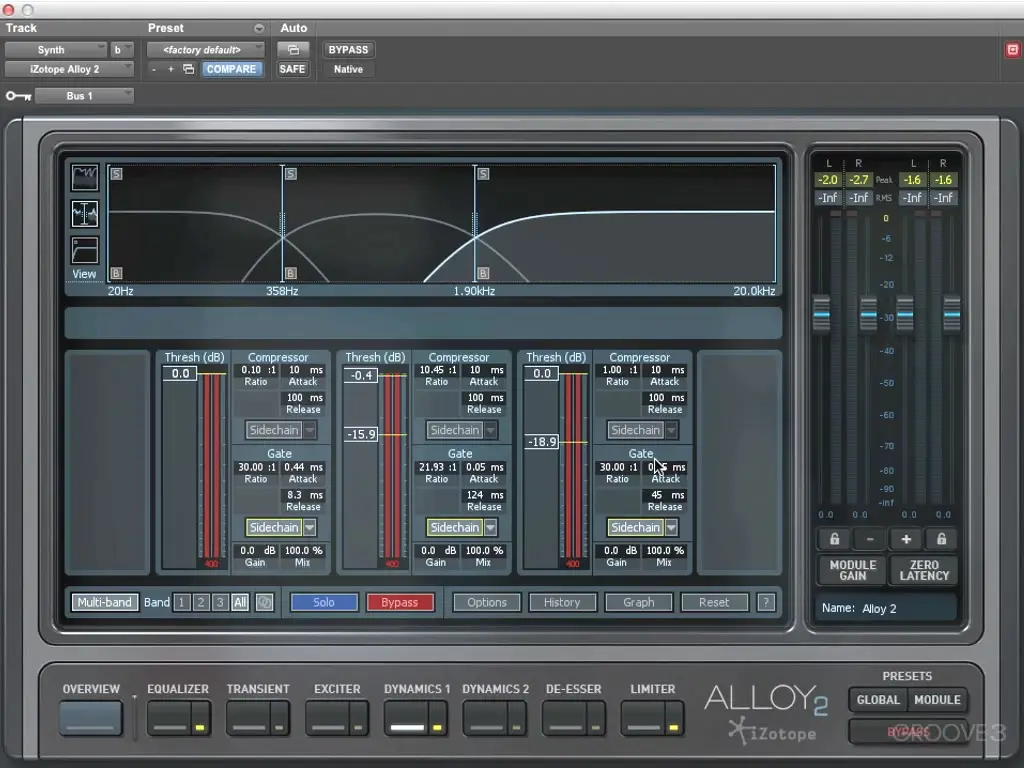
Task: Click the left input gain fader handle
Action: [822, 315]
